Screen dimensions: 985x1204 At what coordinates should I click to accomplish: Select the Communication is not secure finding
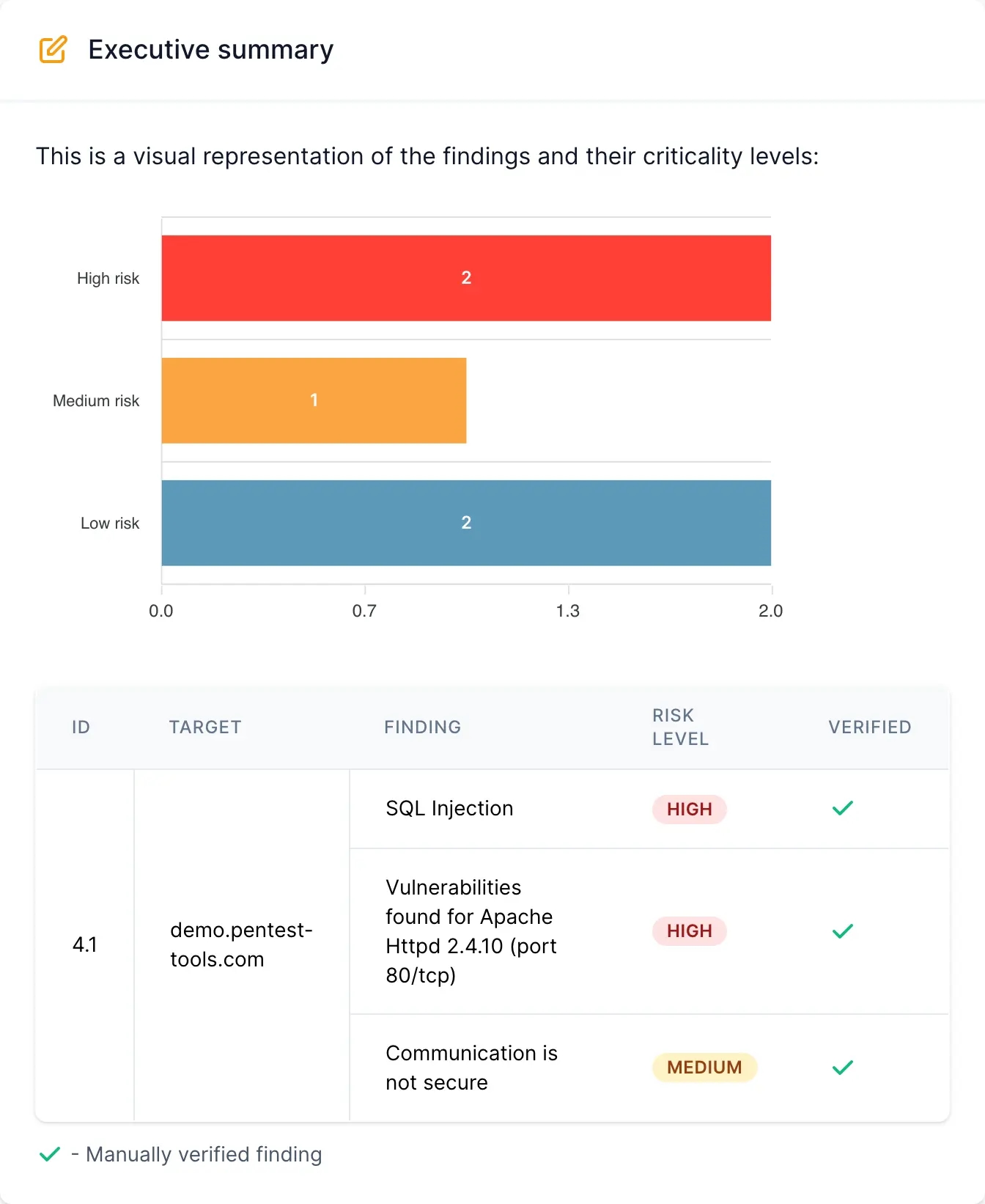click(x=471, y=1068)
